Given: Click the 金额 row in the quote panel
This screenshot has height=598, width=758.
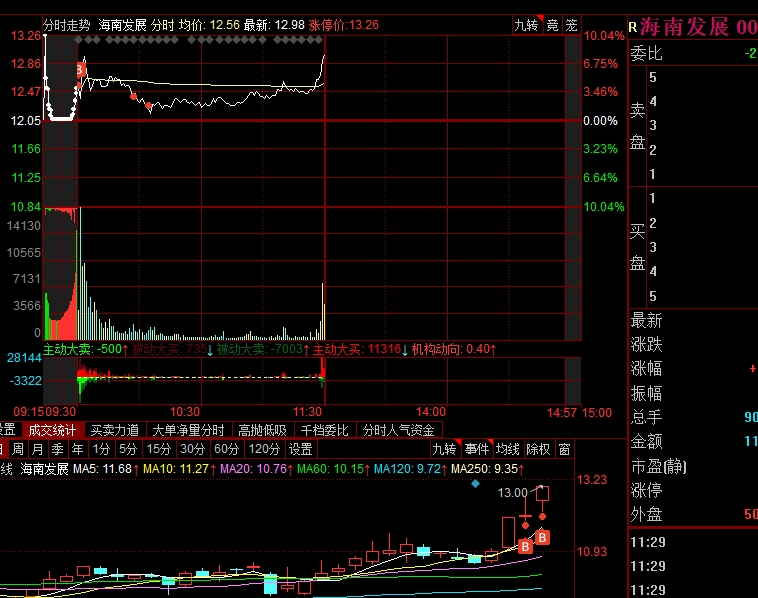Looking at the screenshot, I should 693,441.
